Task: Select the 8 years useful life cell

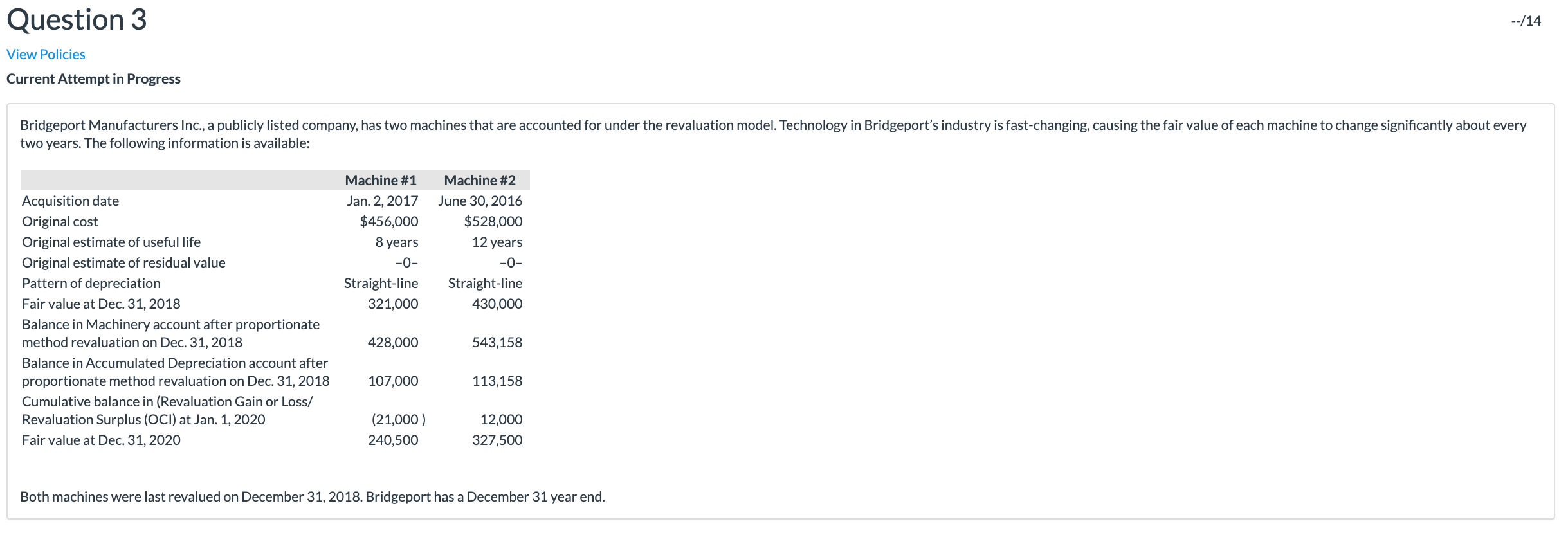Action: tap(395, 242)
